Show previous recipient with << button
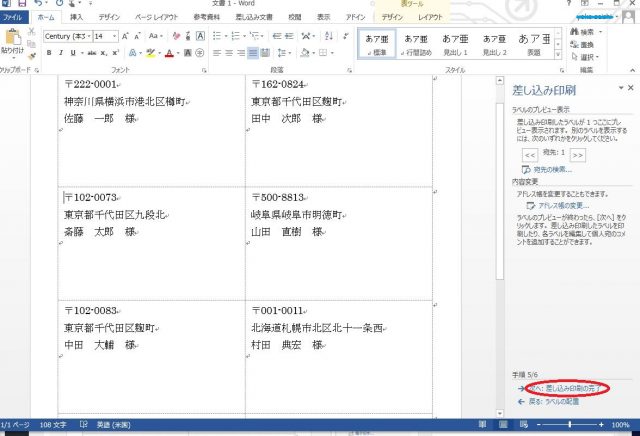 [530, 155]
